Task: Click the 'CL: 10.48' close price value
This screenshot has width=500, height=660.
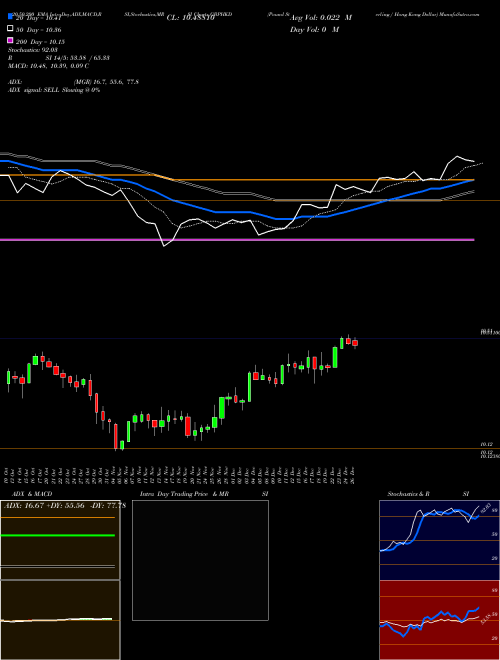Action: (191, 18)
